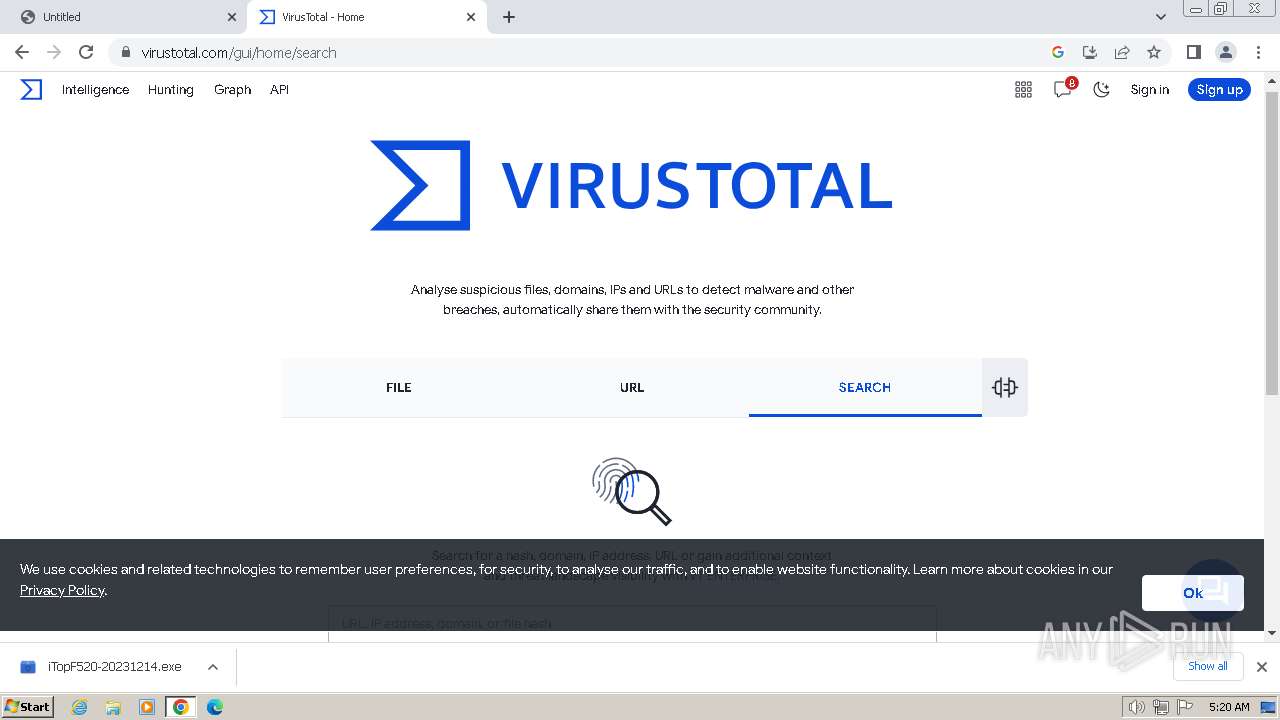Open the Privacy Policy link

(x=62, y=590)
